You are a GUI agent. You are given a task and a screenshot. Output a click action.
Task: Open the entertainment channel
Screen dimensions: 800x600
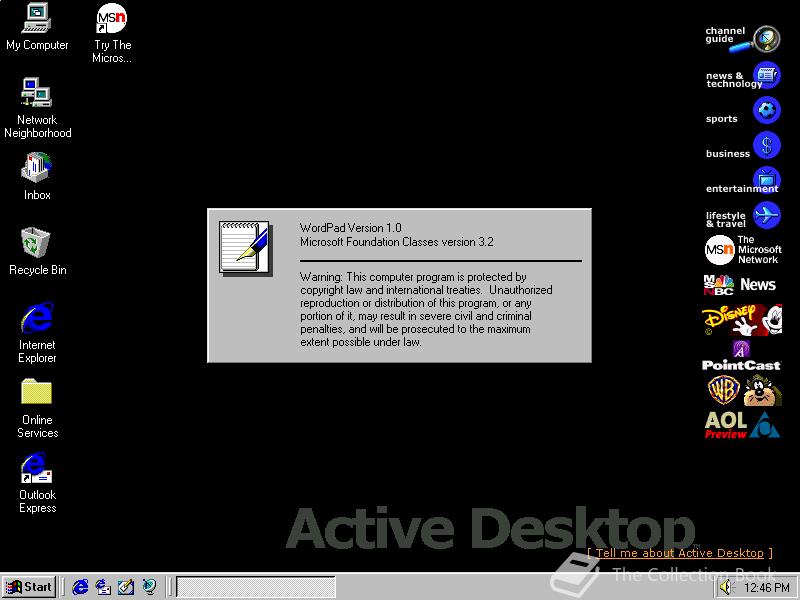pos(742,181)
